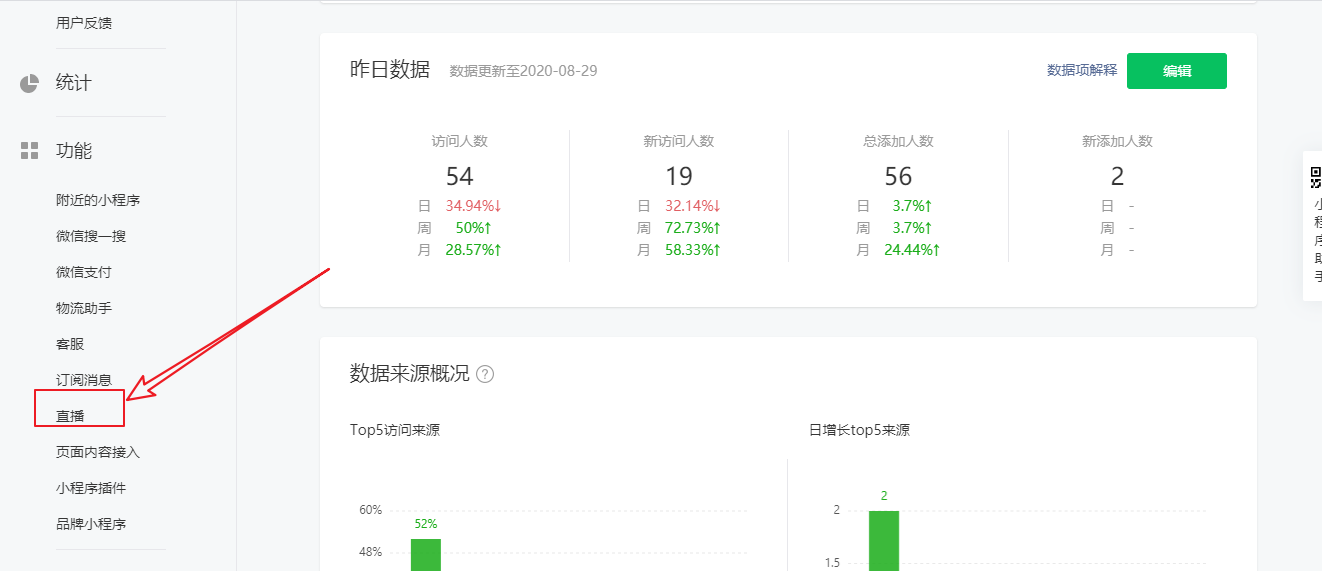The height and width of the screenshot is (571, 1322).
Task: Open 微信支付 menu item
Action: coord(84,272)
